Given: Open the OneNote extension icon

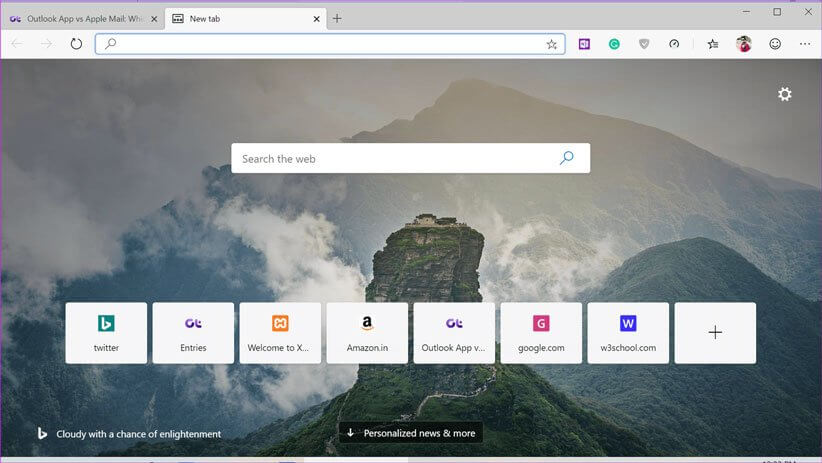Looking at the screenshot, I should (x=584, y=44).
